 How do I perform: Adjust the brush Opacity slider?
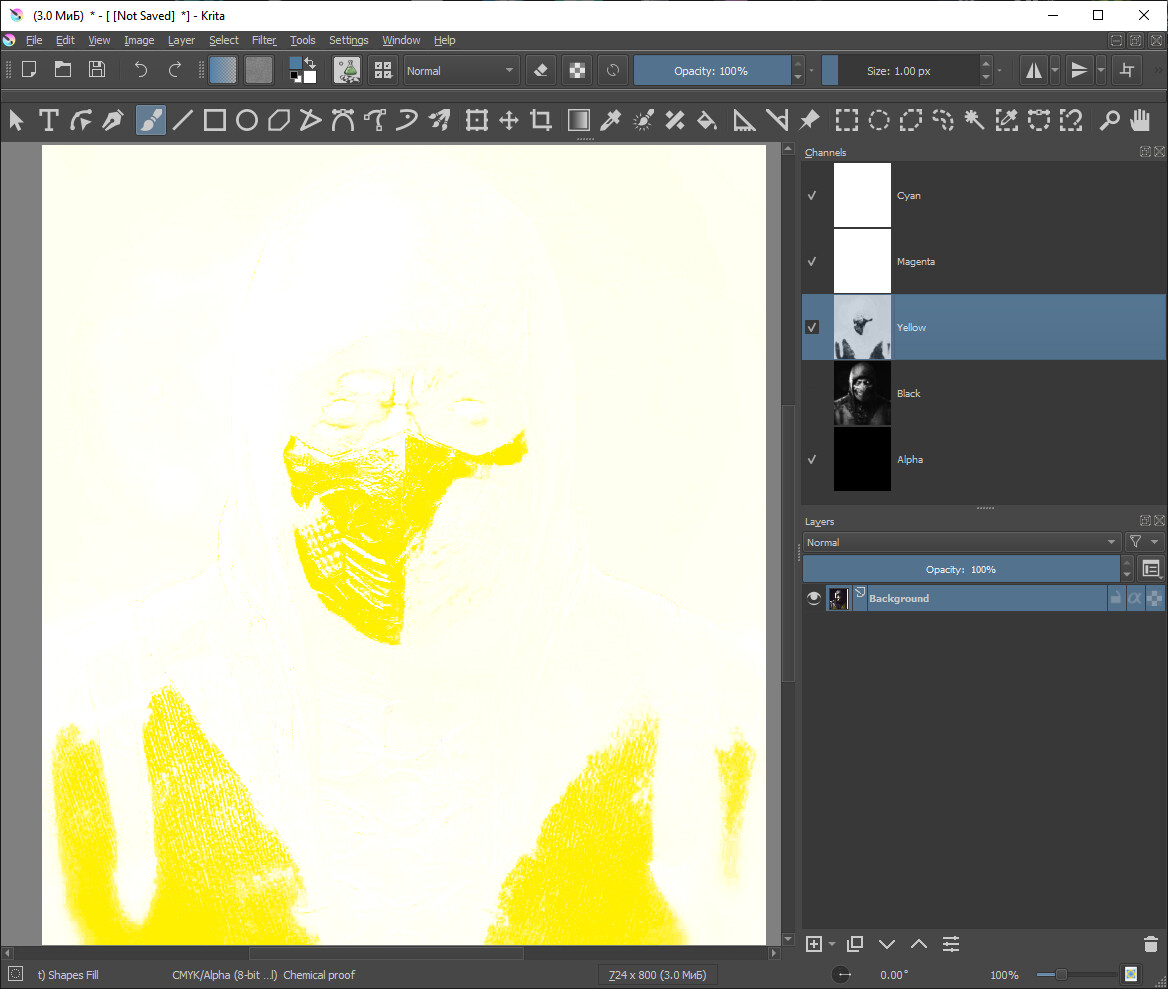711,71
